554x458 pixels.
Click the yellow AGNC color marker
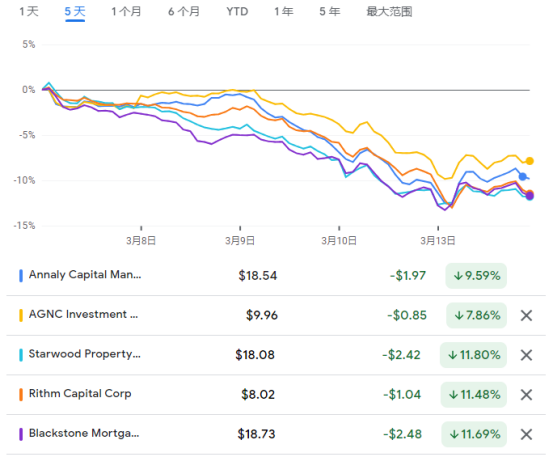(x=21, y=315)
